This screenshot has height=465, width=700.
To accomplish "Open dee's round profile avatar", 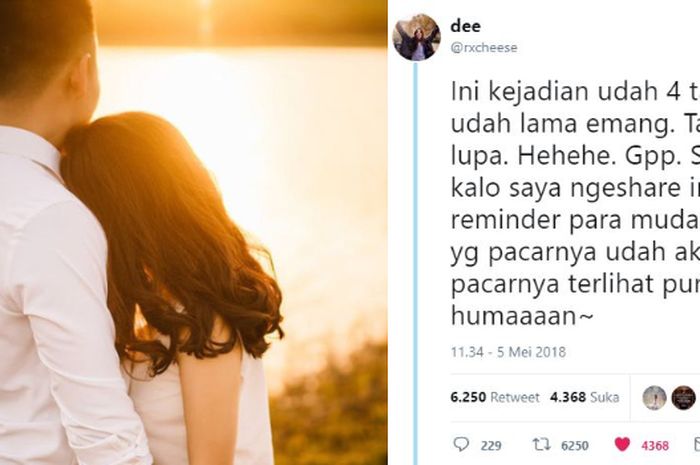I will (417, 37).
